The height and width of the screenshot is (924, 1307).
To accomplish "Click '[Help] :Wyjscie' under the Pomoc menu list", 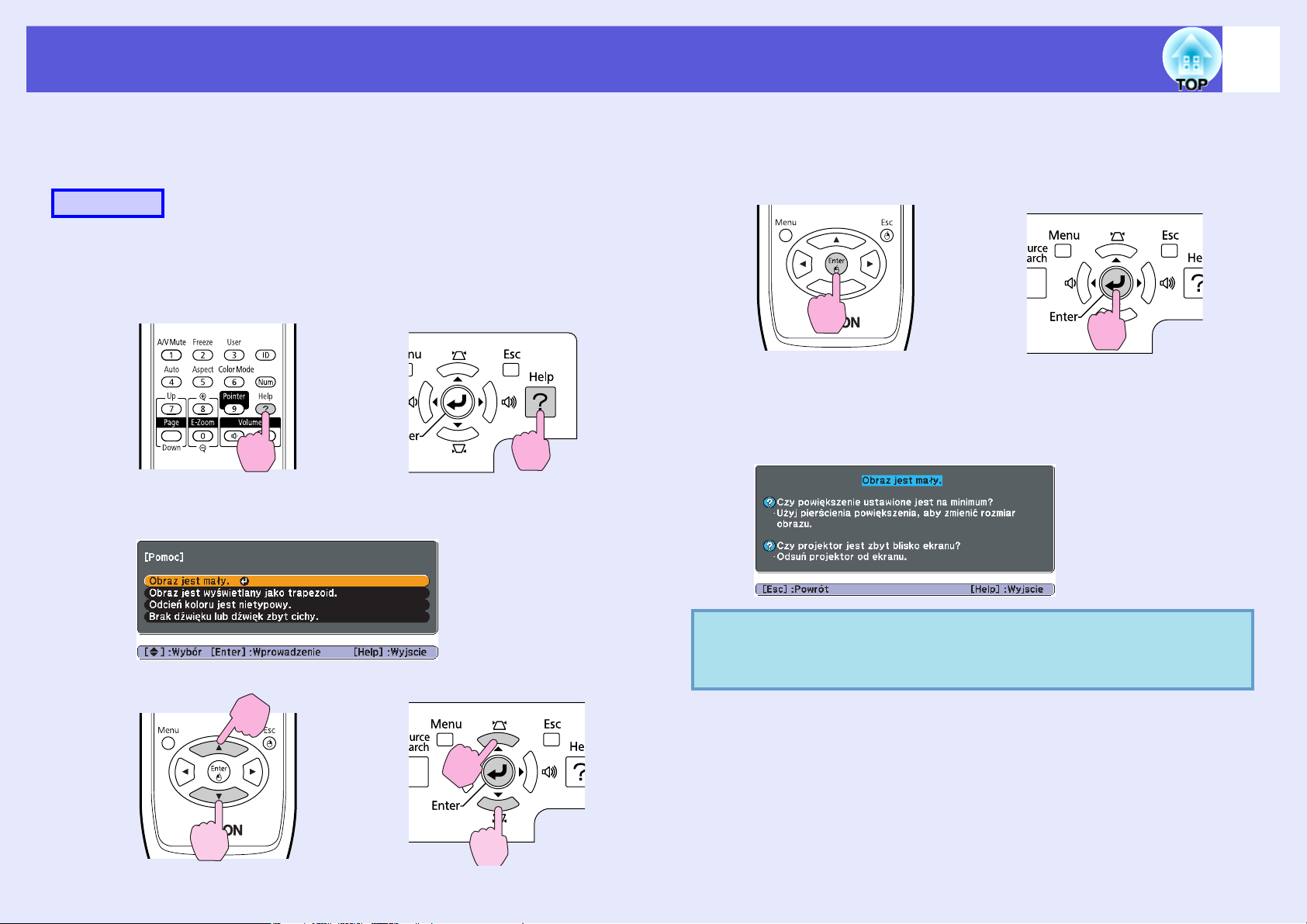I will coord(391,652).
